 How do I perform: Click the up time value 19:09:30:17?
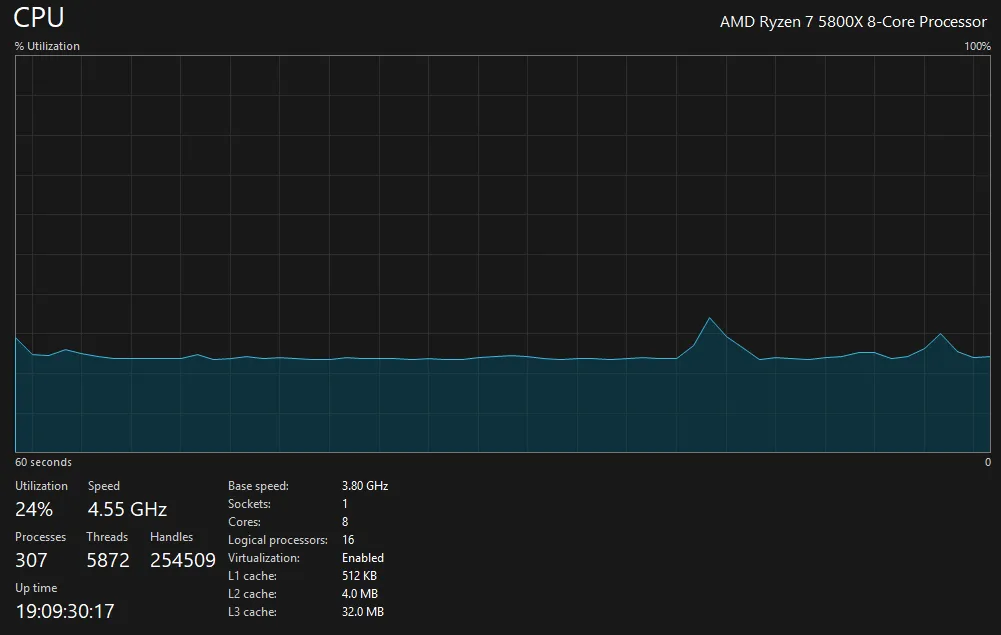[65, 610]
